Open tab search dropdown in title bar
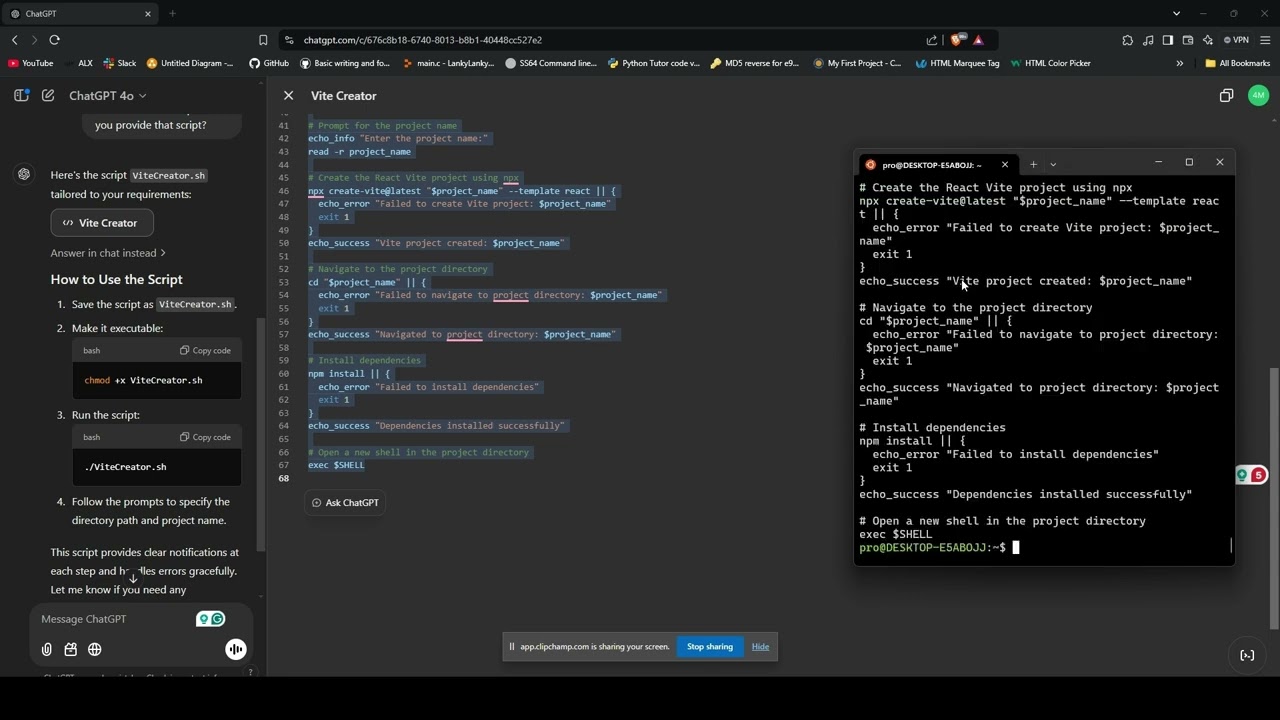The image size is (1280, 720). click(x=1176, y=14)
